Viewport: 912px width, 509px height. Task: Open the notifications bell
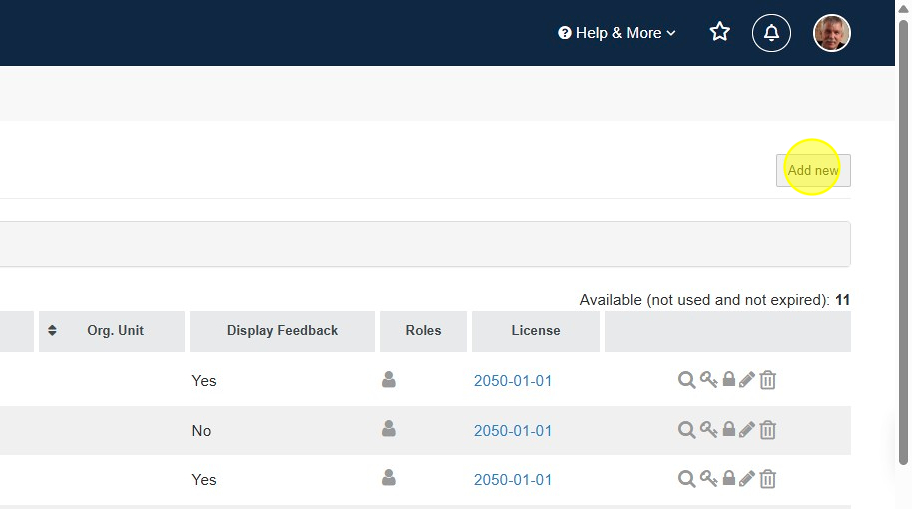click(x=771, y=33)
